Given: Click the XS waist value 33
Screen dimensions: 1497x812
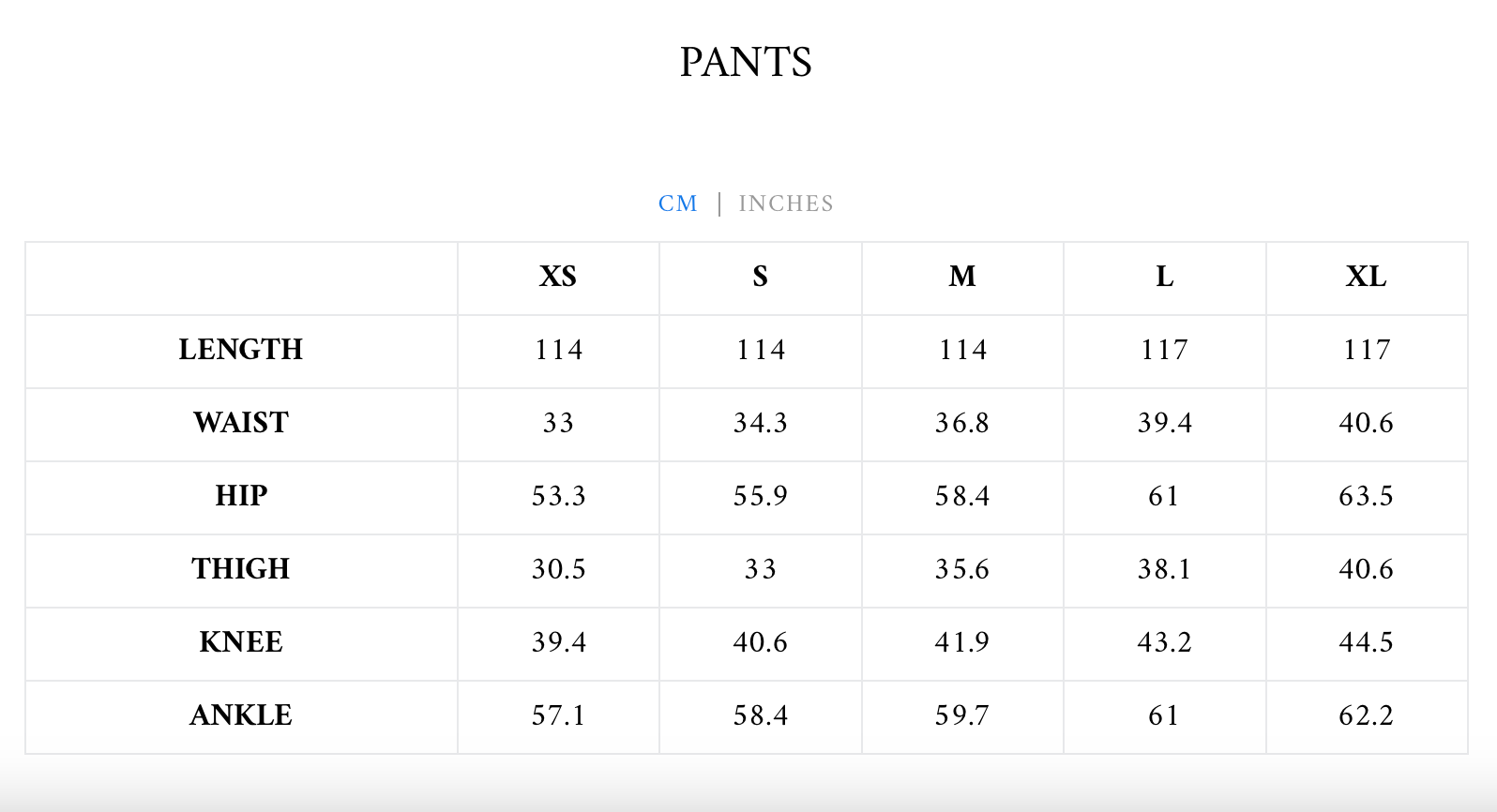Looking at the screenshot, I should pos(558,423).
